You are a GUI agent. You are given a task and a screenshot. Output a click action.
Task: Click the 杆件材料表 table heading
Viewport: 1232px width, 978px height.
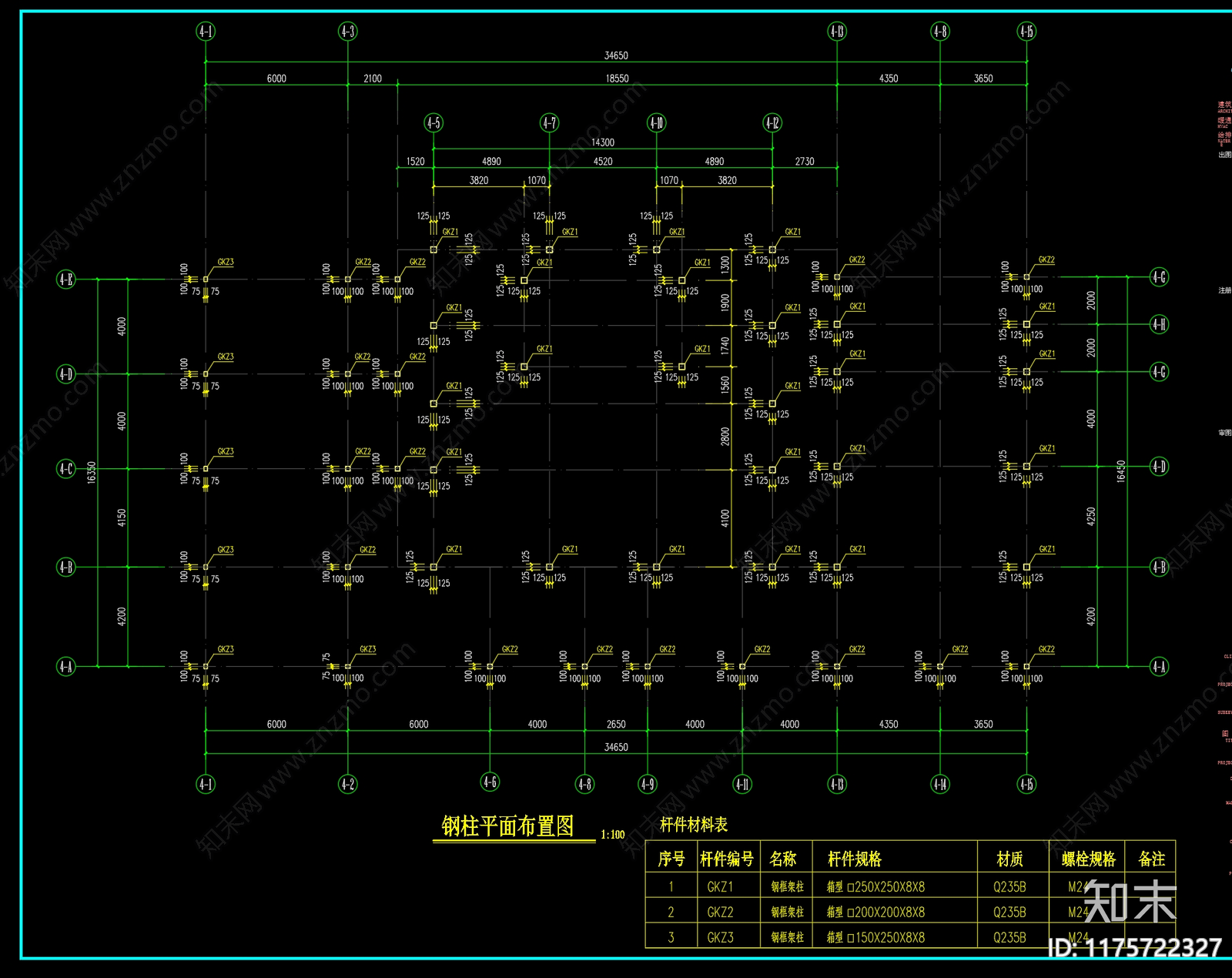[694, 825]
